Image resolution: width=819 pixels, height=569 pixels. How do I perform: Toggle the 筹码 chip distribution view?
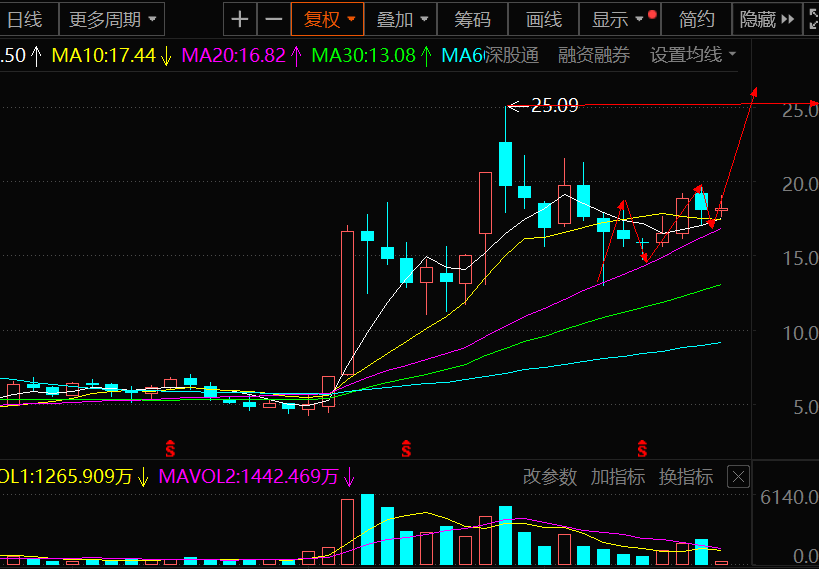(x=472, y=20)
